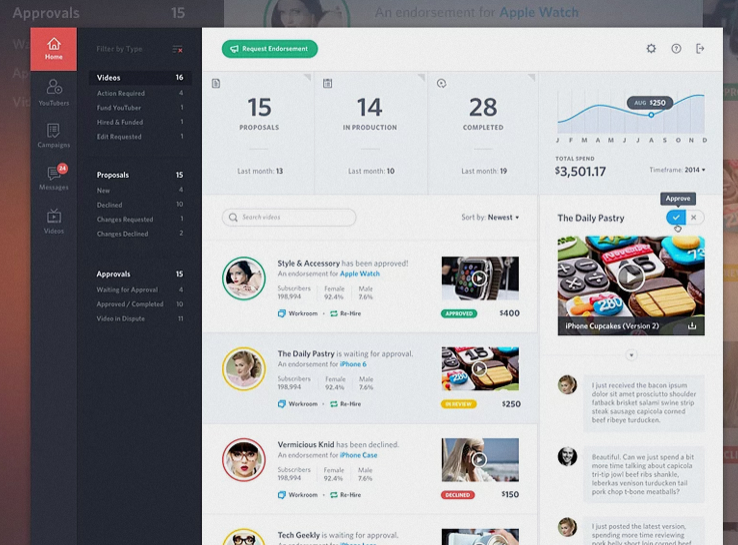Expand the In Production card corner arrow

pyautogui.click(x=422, y=77)
